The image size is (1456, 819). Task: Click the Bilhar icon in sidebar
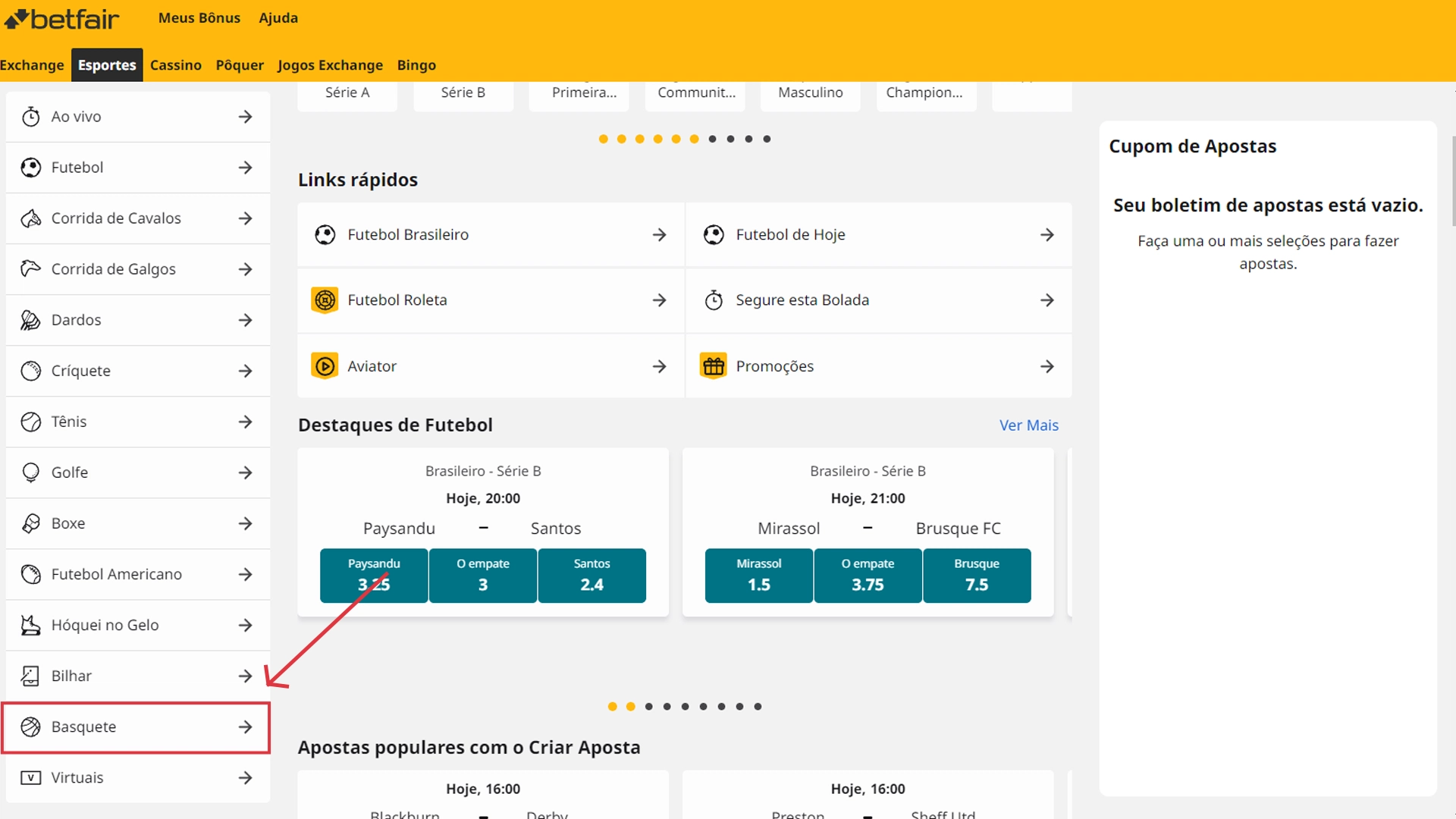pyautogui.click(x=30, y=676)
